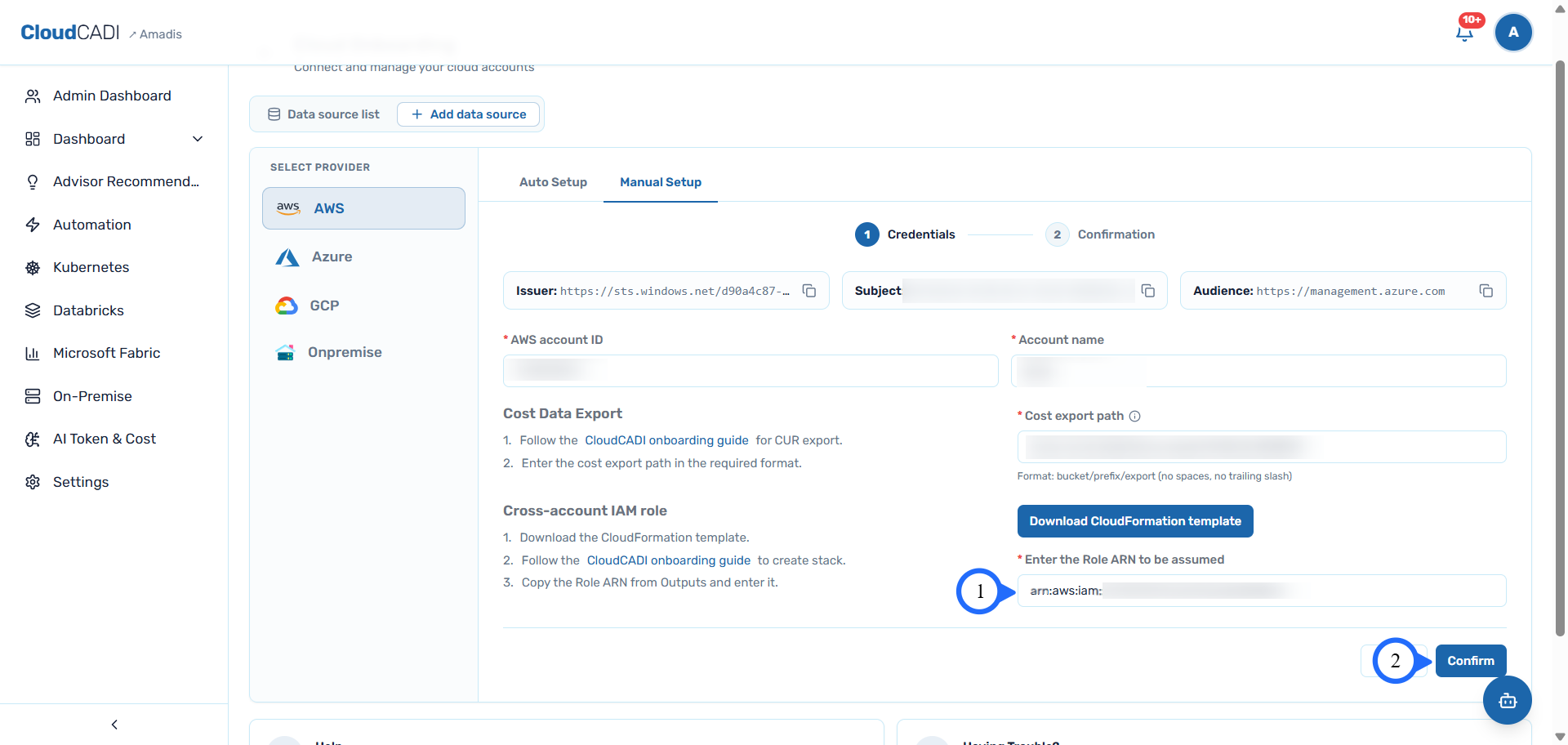Switch to Data source list

pos(324,114)
